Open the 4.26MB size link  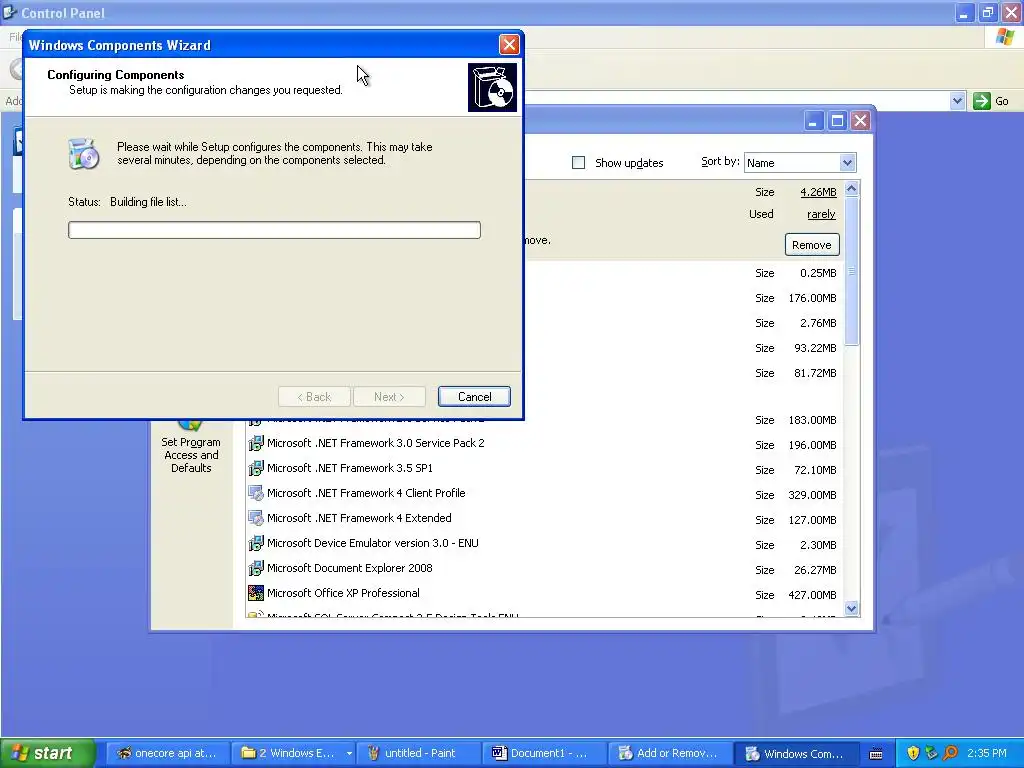coord(818,192)
